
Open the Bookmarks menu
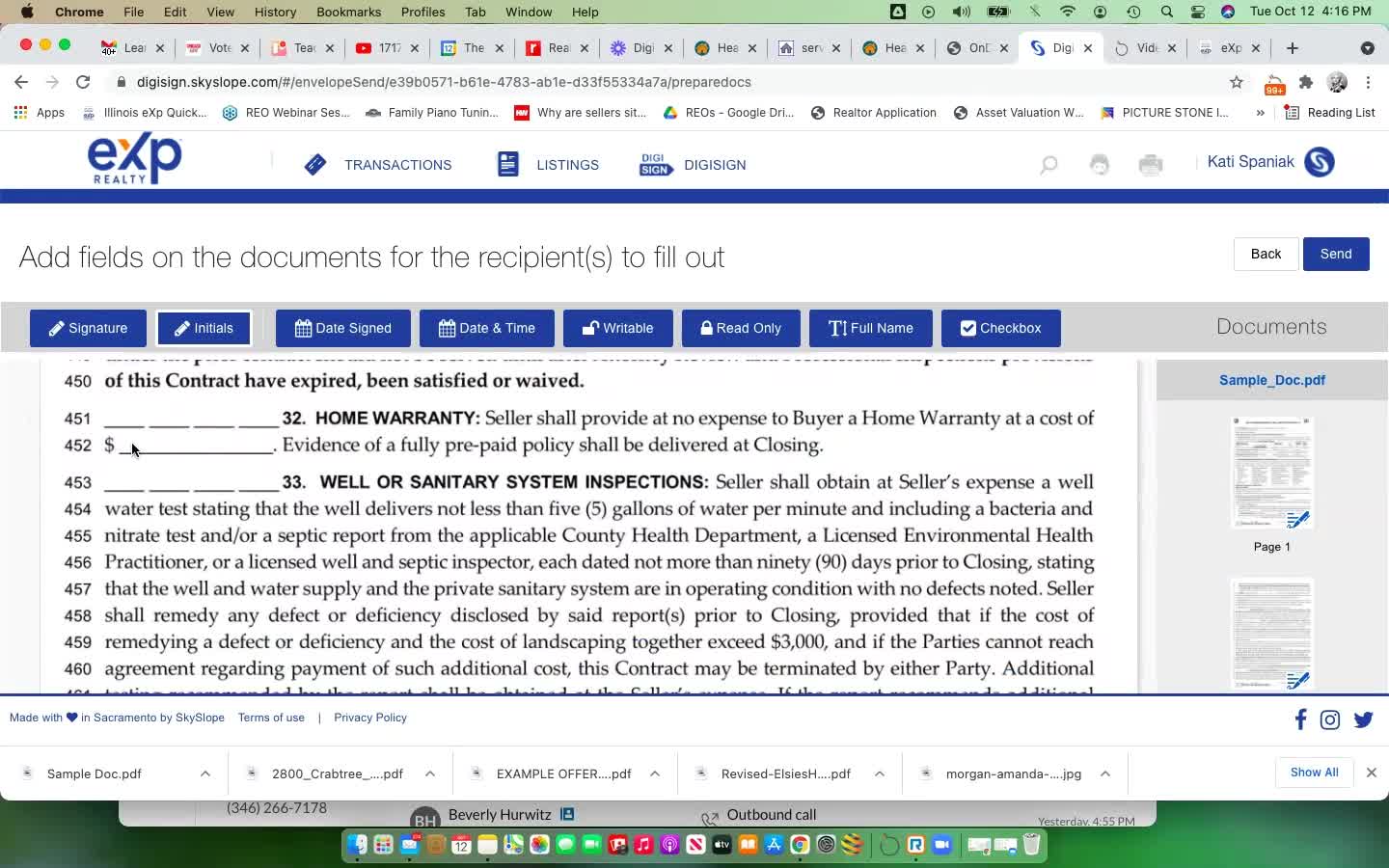pos(348,12)
